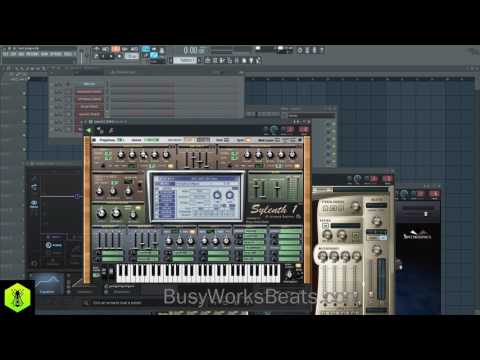Screen dimensions: 480x360
Task: Open the pattern selector dropdown in toolbar
Action: [186, 60]
